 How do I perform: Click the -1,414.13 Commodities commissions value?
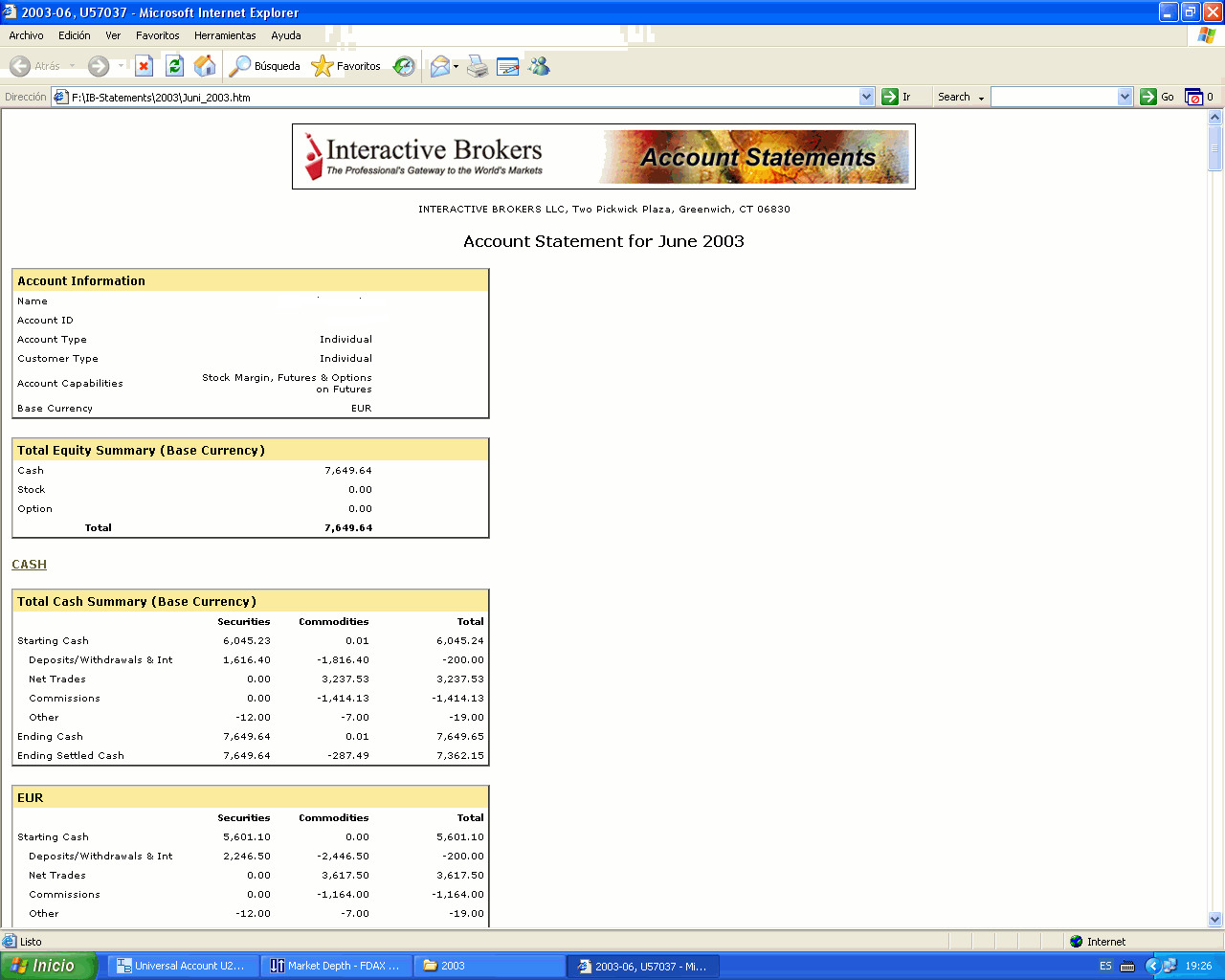pos(343,699)
